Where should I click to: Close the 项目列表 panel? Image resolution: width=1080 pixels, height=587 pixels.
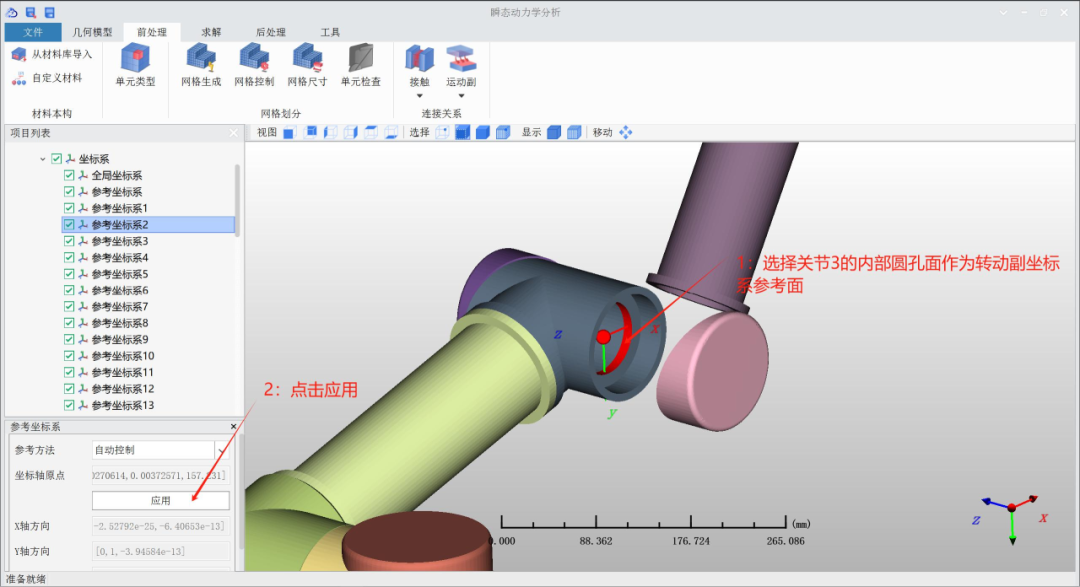tap(233, 133)
